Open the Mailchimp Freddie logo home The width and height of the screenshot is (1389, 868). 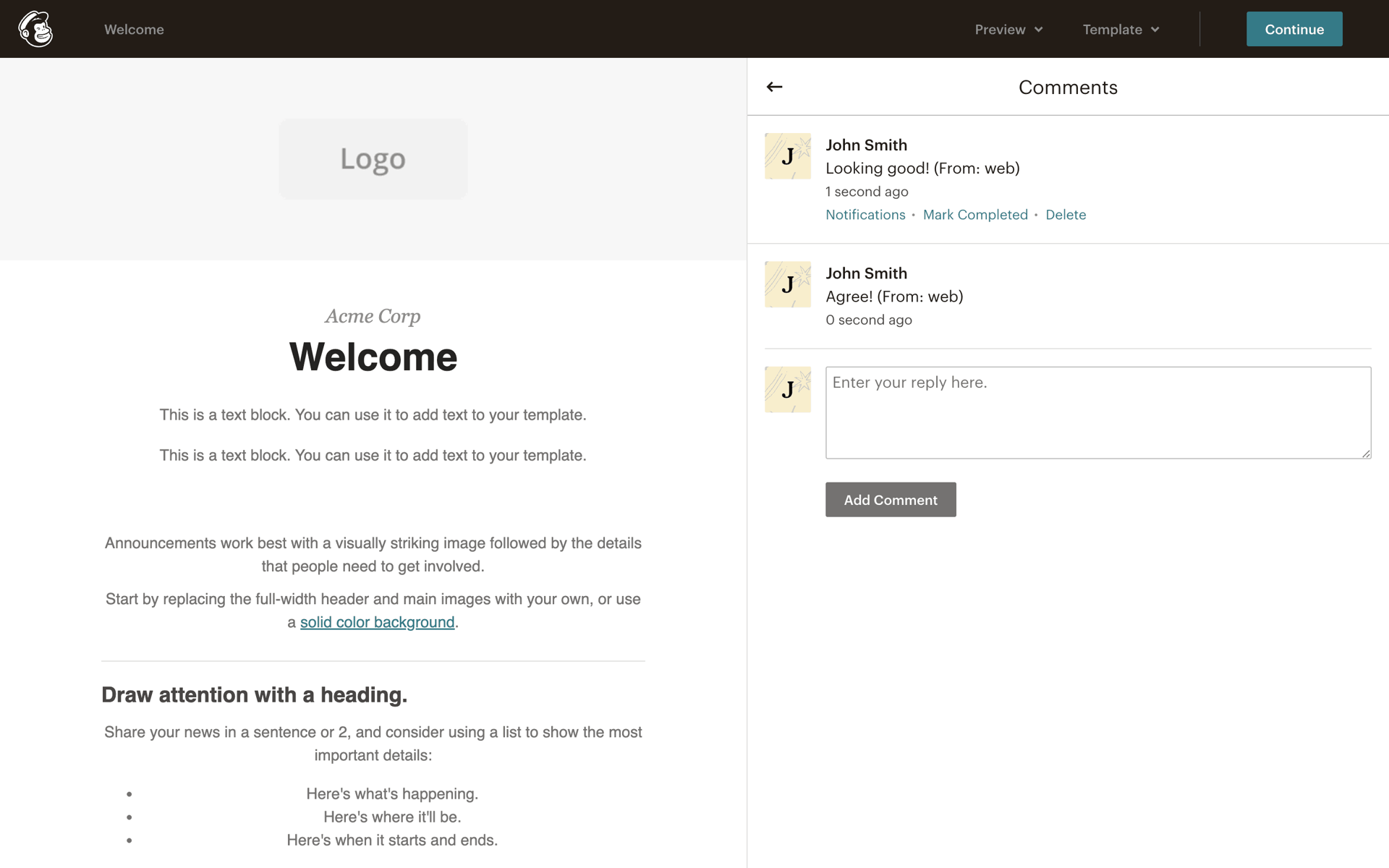click(x=35, y=29)
